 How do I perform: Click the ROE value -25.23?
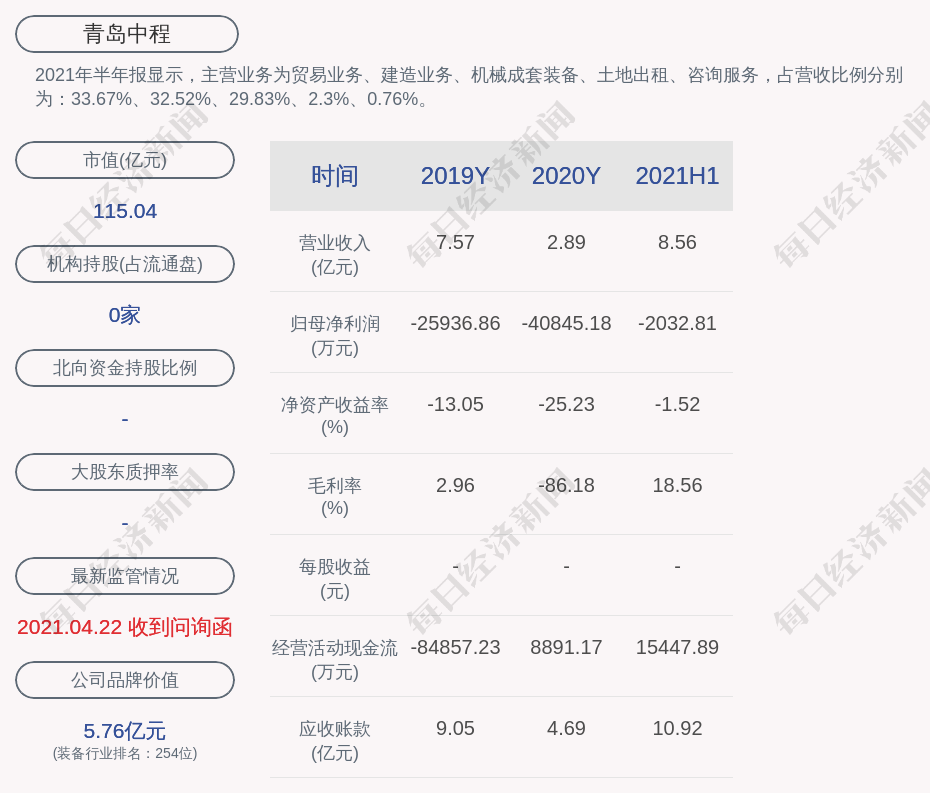[x=566, y=404]
